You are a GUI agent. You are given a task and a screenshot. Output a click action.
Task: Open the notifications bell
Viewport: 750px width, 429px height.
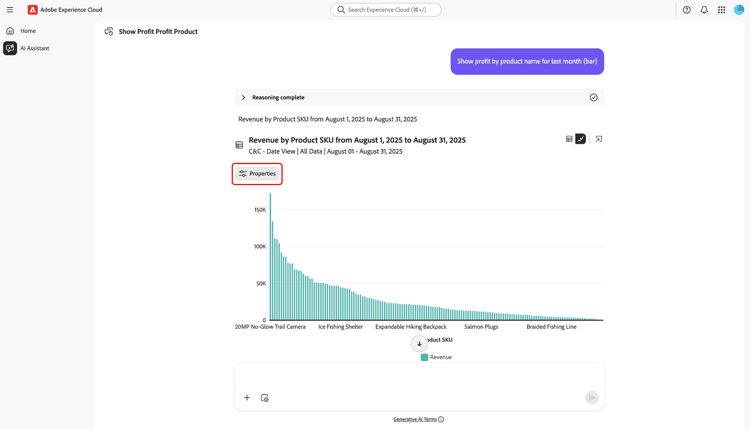coord(704,10)
